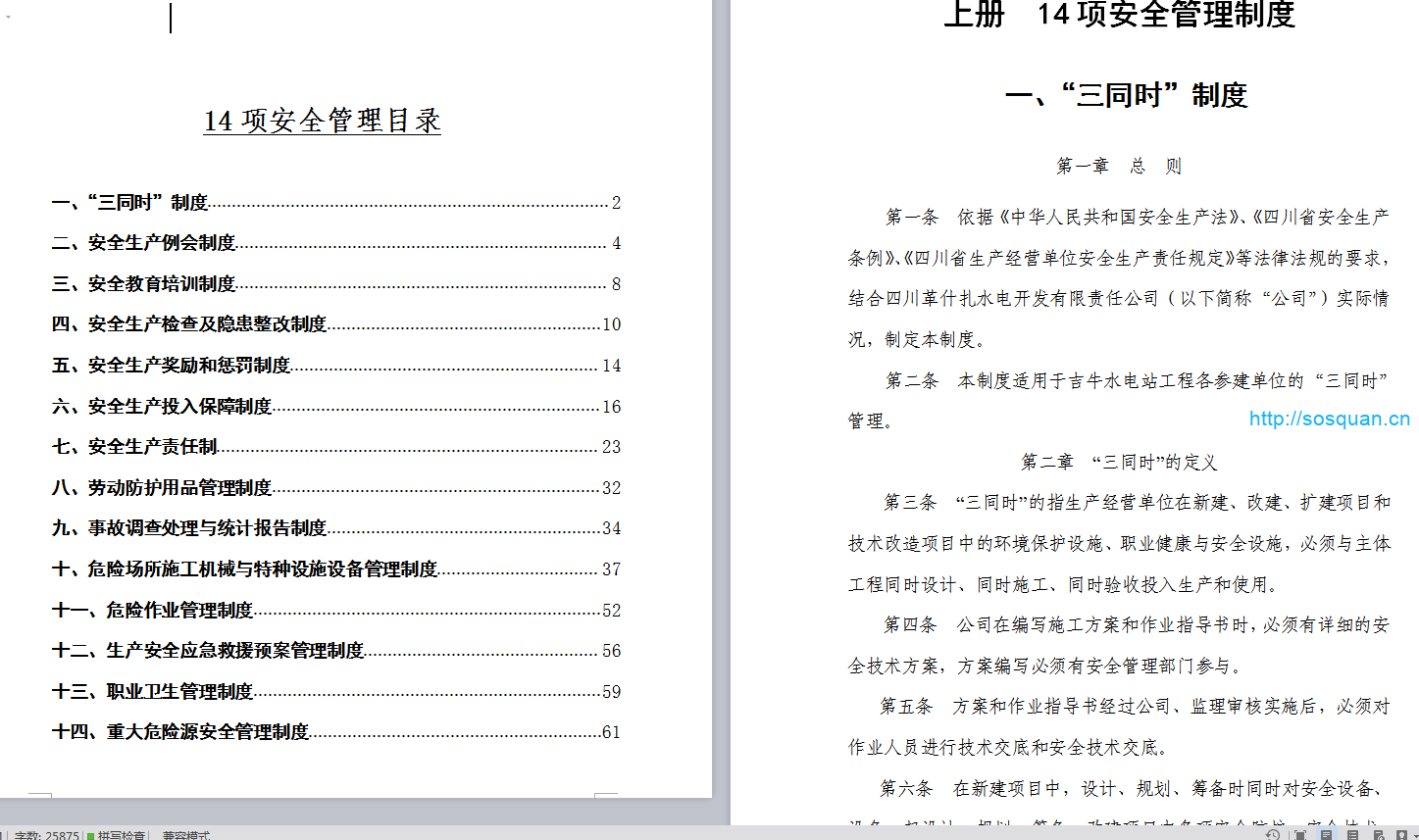This screenshot has width=1419, height=840.
Task: Click the 14项安全管理目录 title
Action: click(x=322, y=121)
